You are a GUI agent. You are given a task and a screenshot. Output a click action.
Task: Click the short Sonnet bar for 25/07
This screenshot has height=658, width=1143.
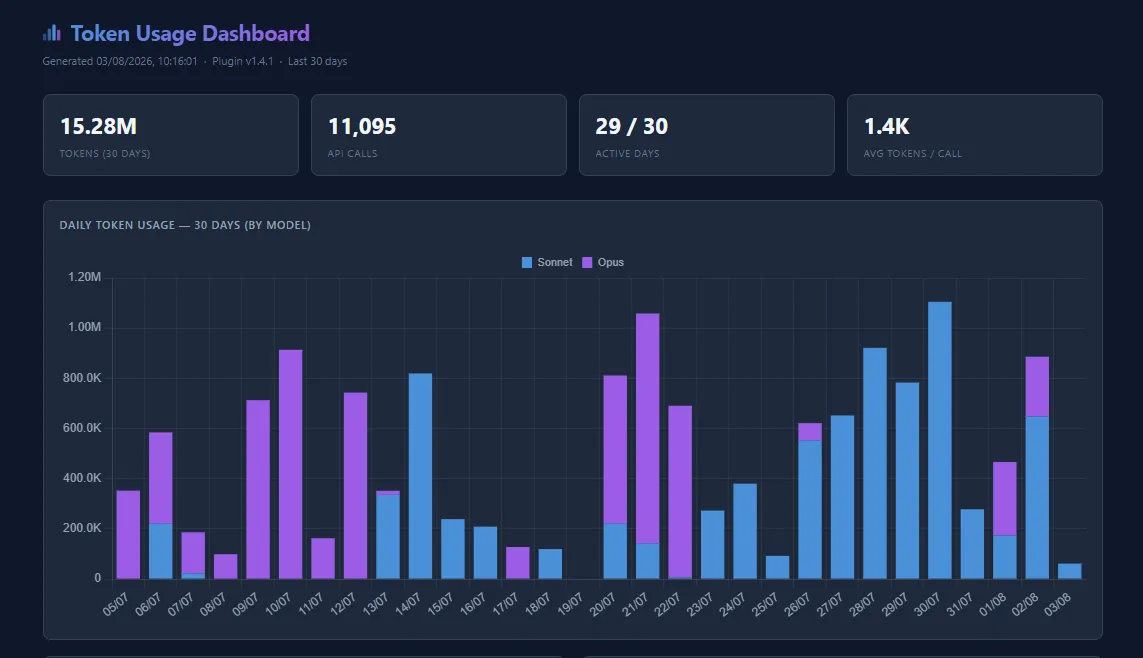click(x=777, y=568)
